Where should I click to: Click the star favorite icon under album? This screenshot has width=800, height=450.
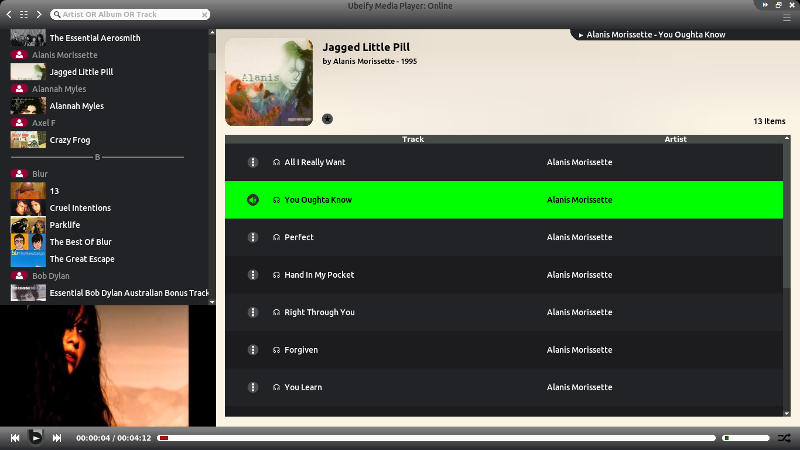coord(328,119)
